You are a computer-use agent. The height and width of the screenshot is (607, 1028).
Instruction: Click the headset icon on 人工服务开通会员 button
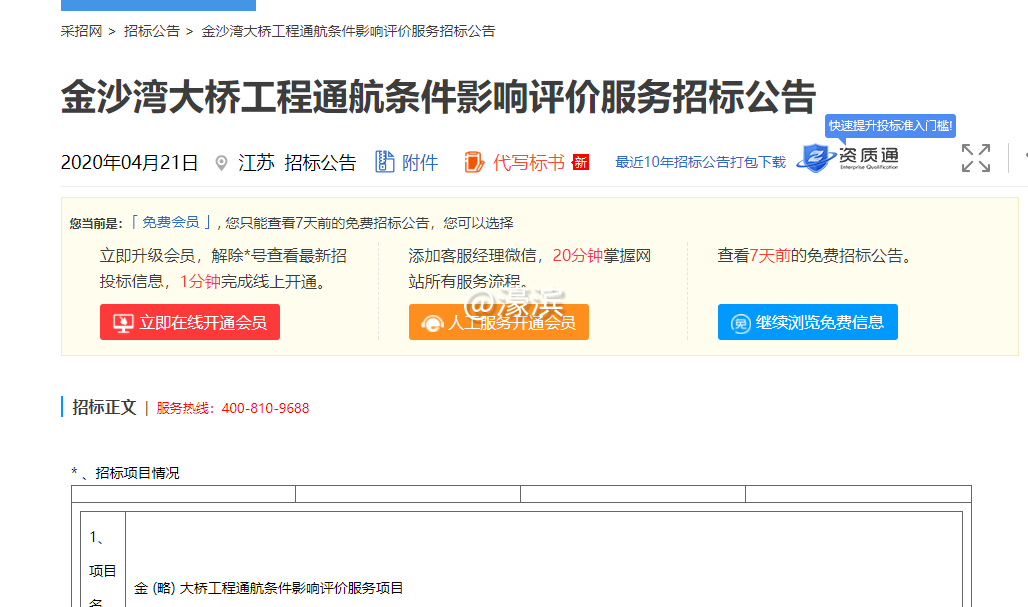click(x=430, y=322)
